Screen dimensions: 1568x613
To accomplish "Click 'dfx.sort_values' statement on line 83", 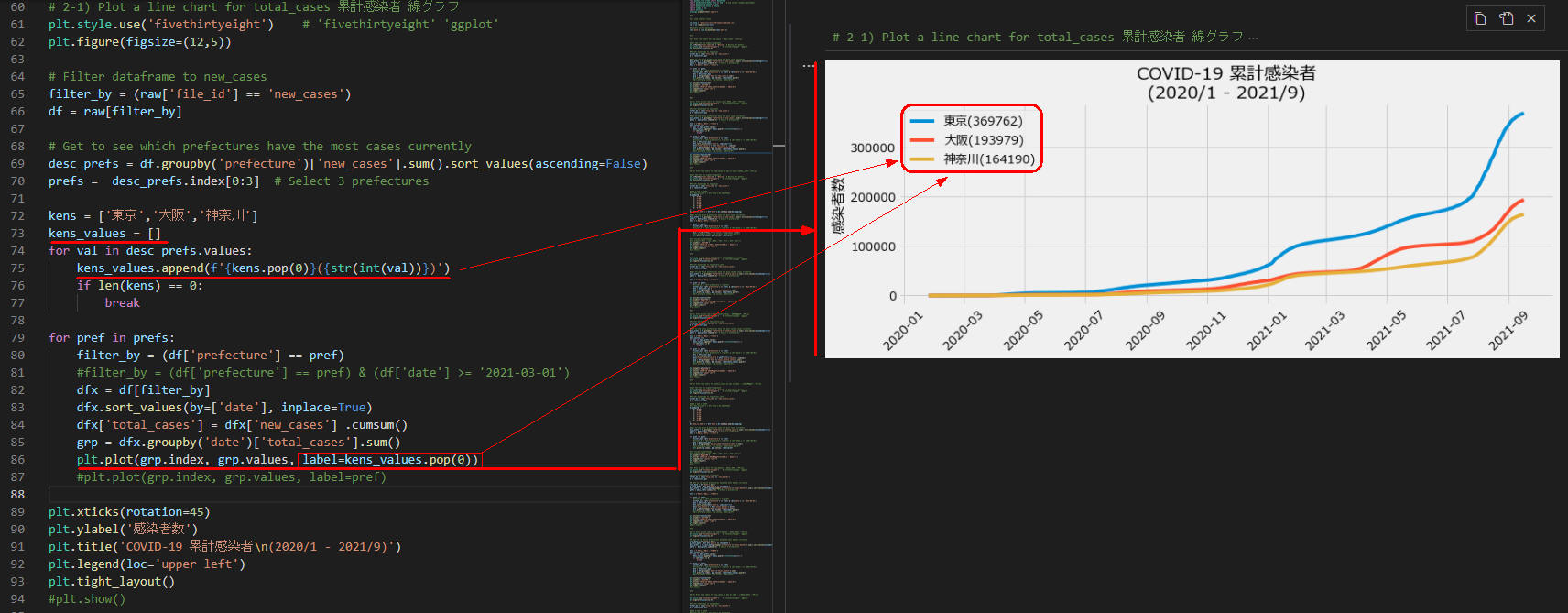I will tap(224, 408).
